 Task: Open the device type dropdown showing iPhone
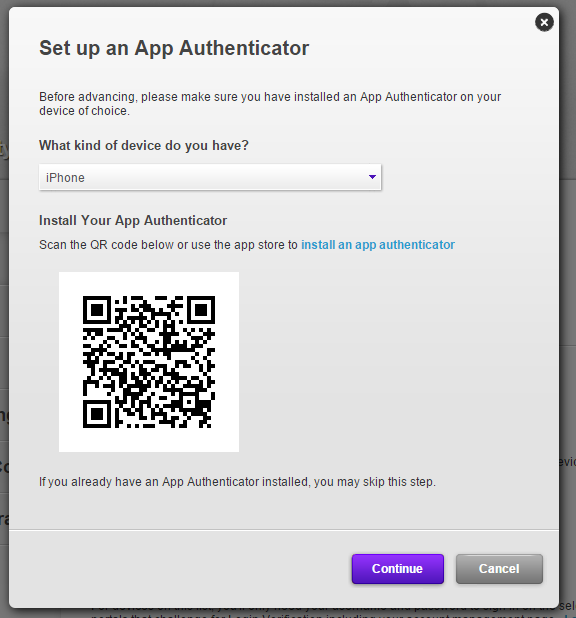(210, 177)
